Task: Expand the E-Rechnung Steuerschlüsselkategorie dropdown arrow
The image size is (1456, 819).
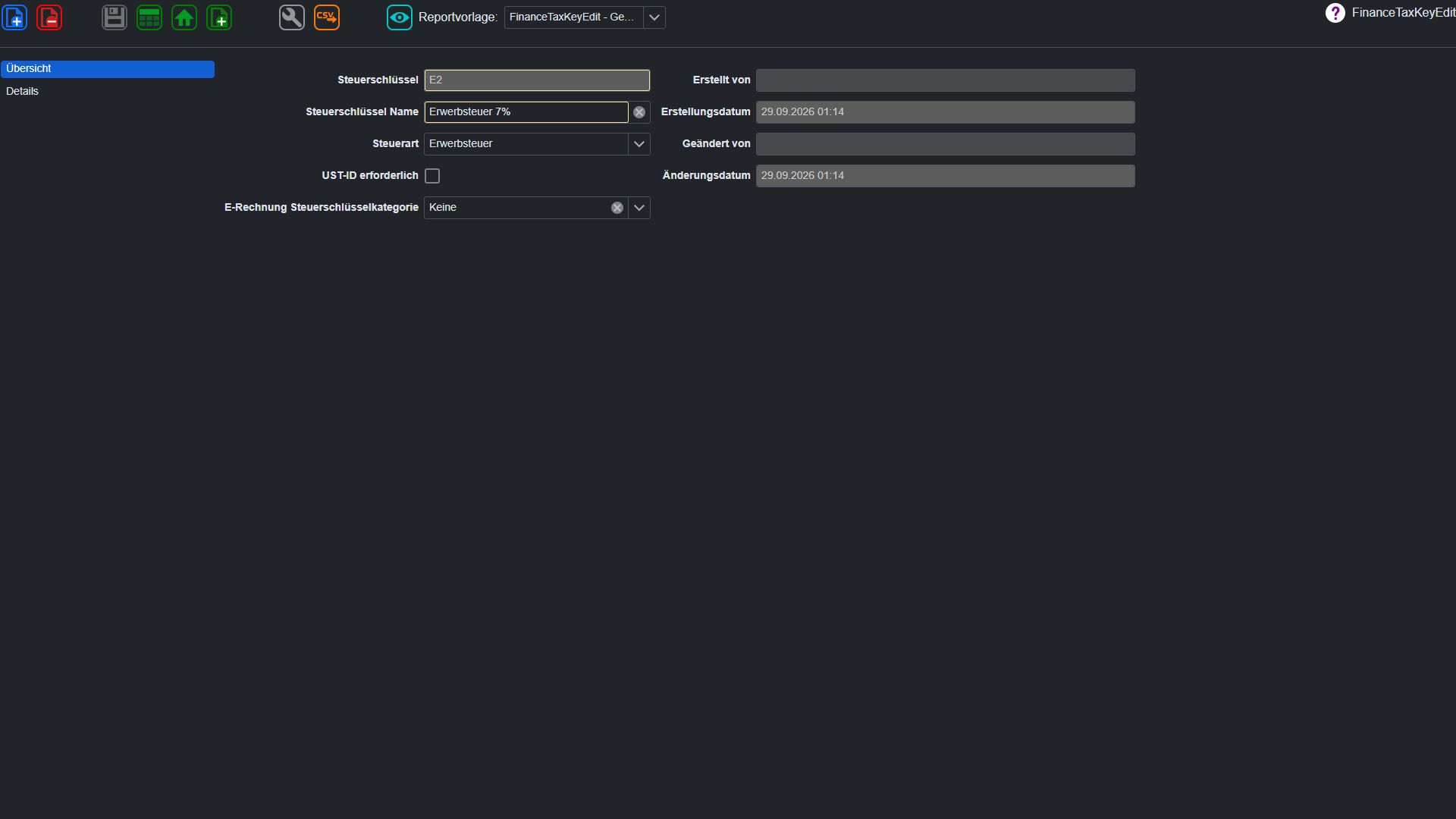Action: (x=639, y=208)
